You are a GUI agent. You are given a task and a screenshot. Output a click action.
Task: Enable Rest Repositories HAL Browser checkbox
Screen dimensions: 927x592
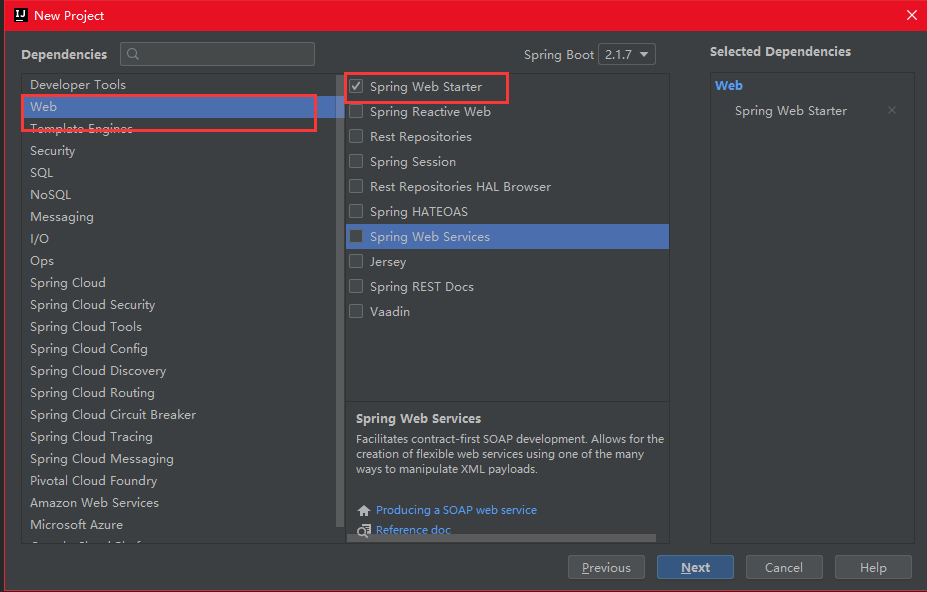[356, 186]
